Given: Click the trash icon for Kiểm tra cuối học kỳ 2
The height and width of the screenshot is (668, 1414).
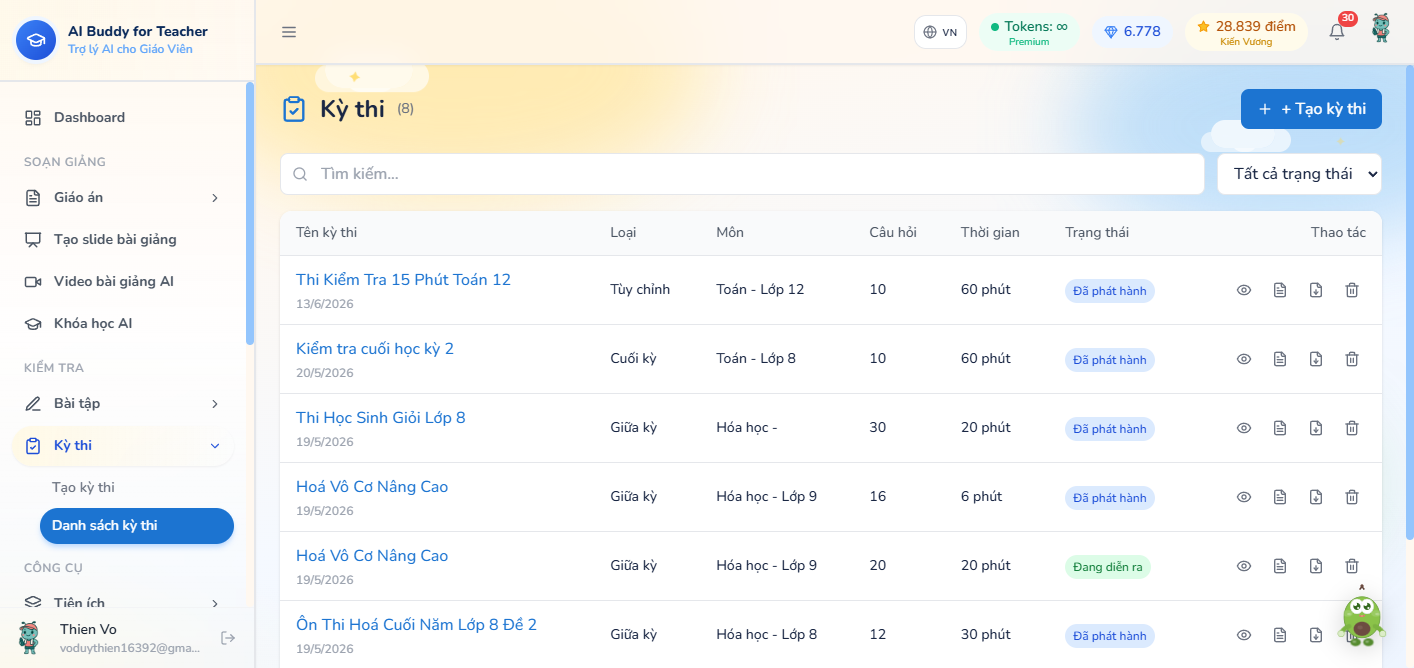Looking at the screenshot, I should [1352, 359].
